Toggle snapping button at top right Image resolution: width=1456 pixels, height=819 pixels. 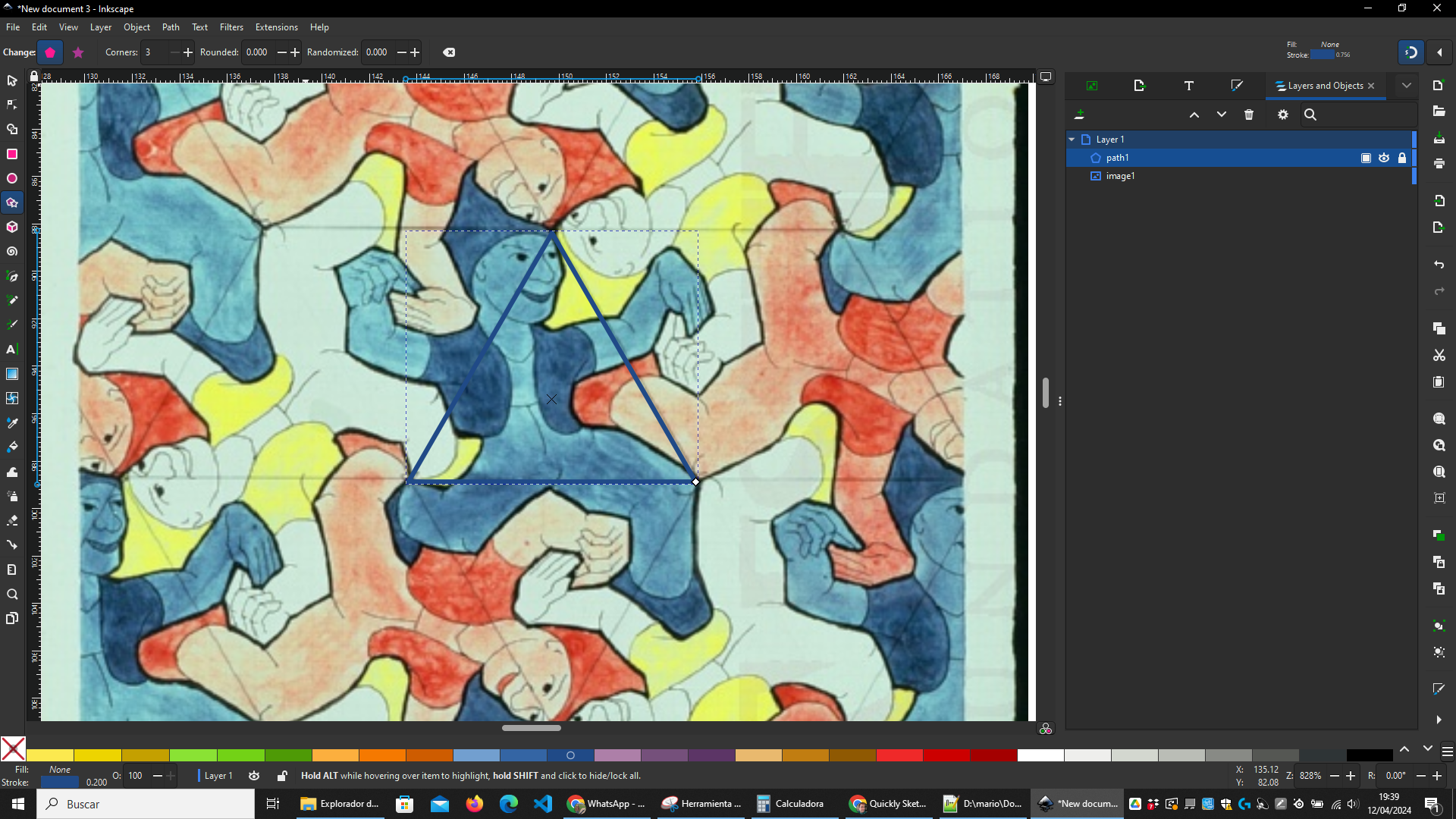coord(1411,52)
